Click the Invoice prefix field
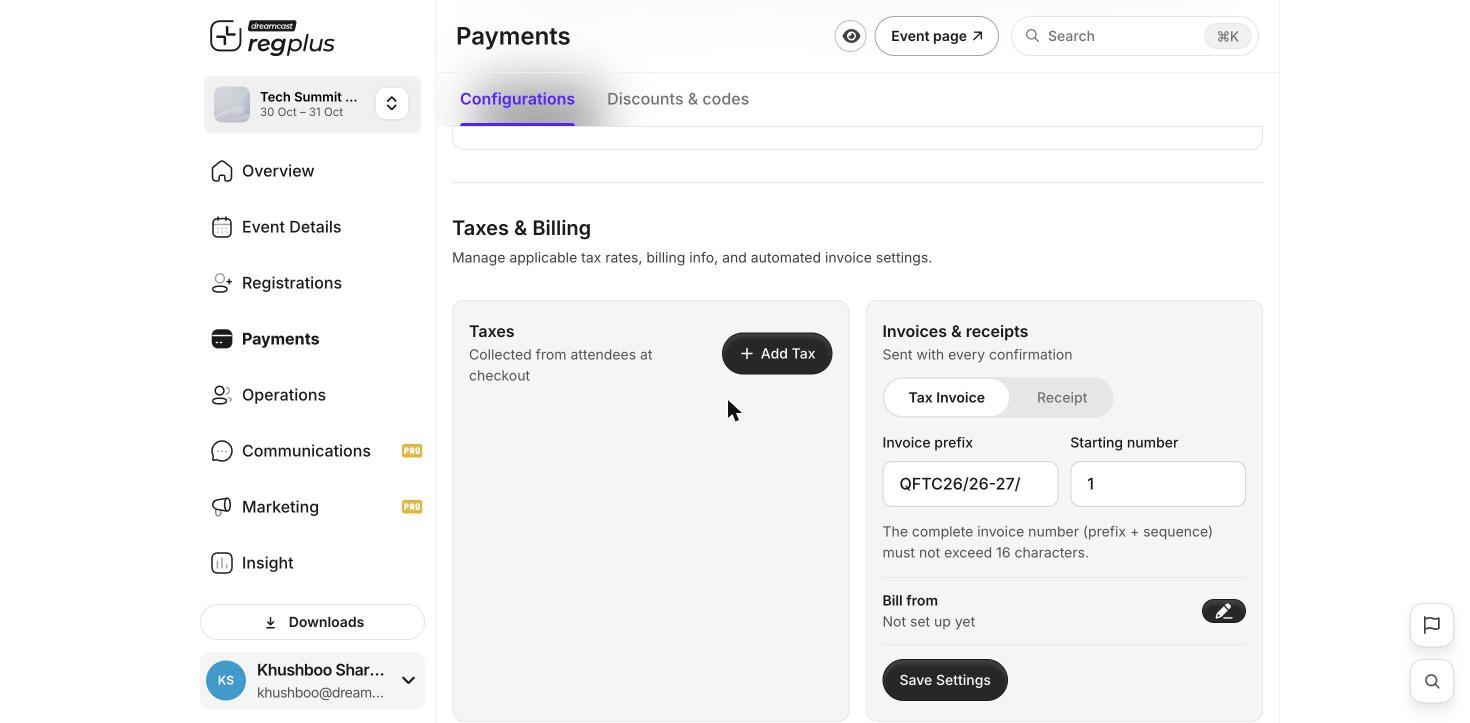The height and width of the screenshot is (723, 1470). tap(970, 484)
